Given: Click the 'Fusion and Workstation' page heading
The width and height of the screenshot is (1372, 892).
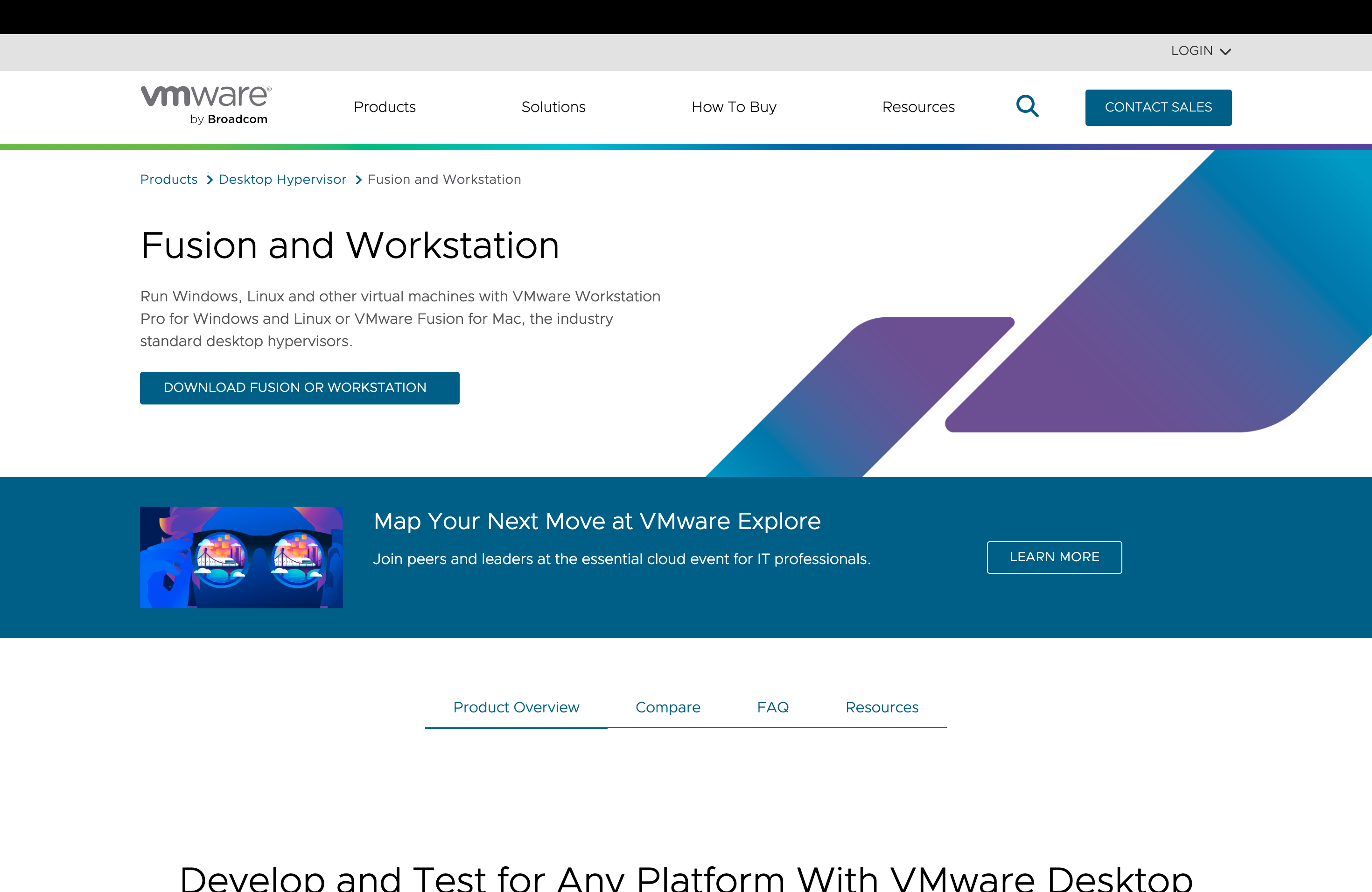Looking at the screenshot, I should (350, 245).
